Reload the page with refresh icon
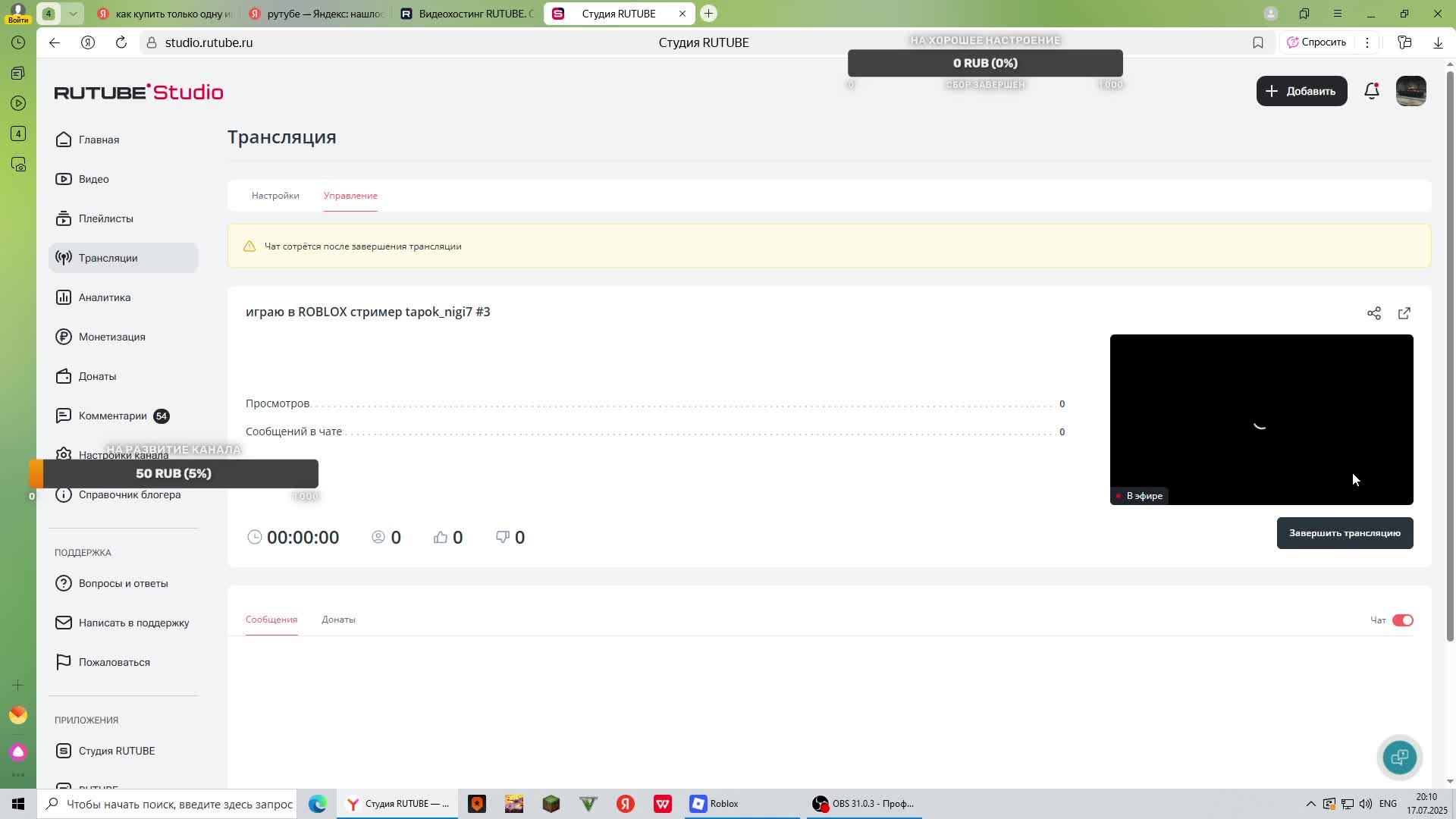This screenshot has height=819, width=1456. click(x=121, y=42)
